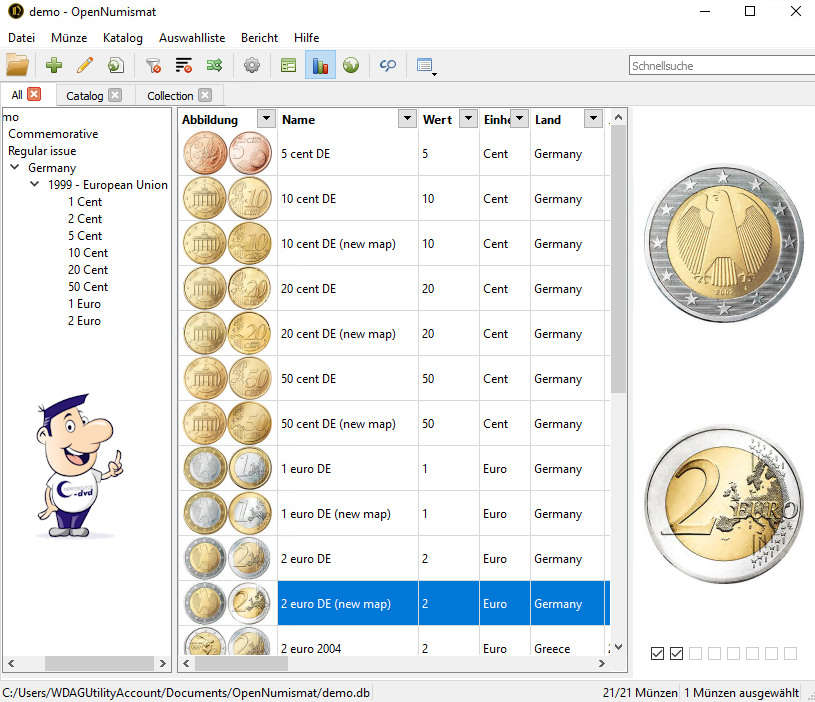815x702 pixels.
Task: Click the open collection folder icon
Action: [x=17, y=66]
